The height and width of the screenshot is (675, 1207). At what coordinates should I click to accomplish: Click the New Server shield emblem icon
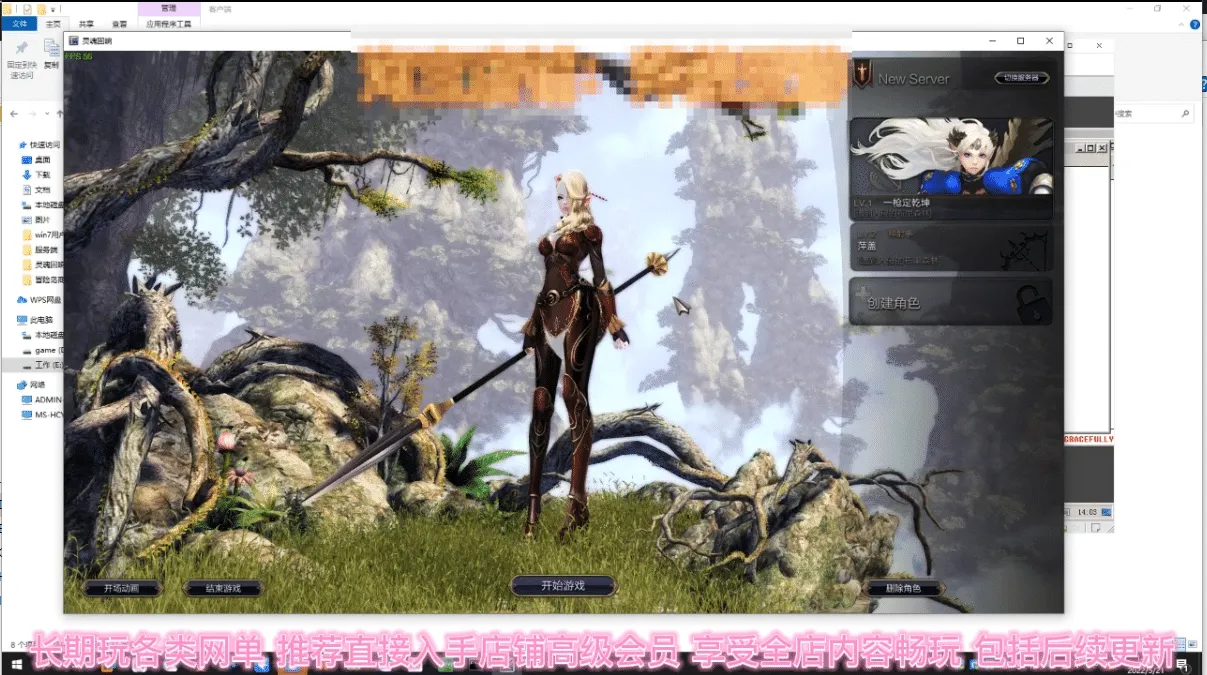861,75
